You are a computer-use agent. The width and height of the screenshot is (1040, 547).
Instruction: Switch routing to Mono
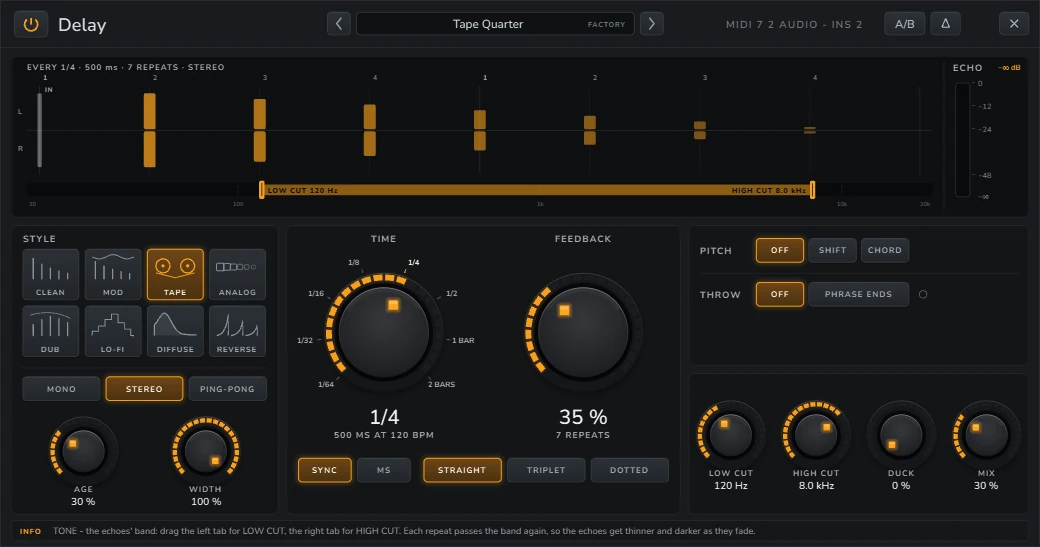click(x=61, y=389)
